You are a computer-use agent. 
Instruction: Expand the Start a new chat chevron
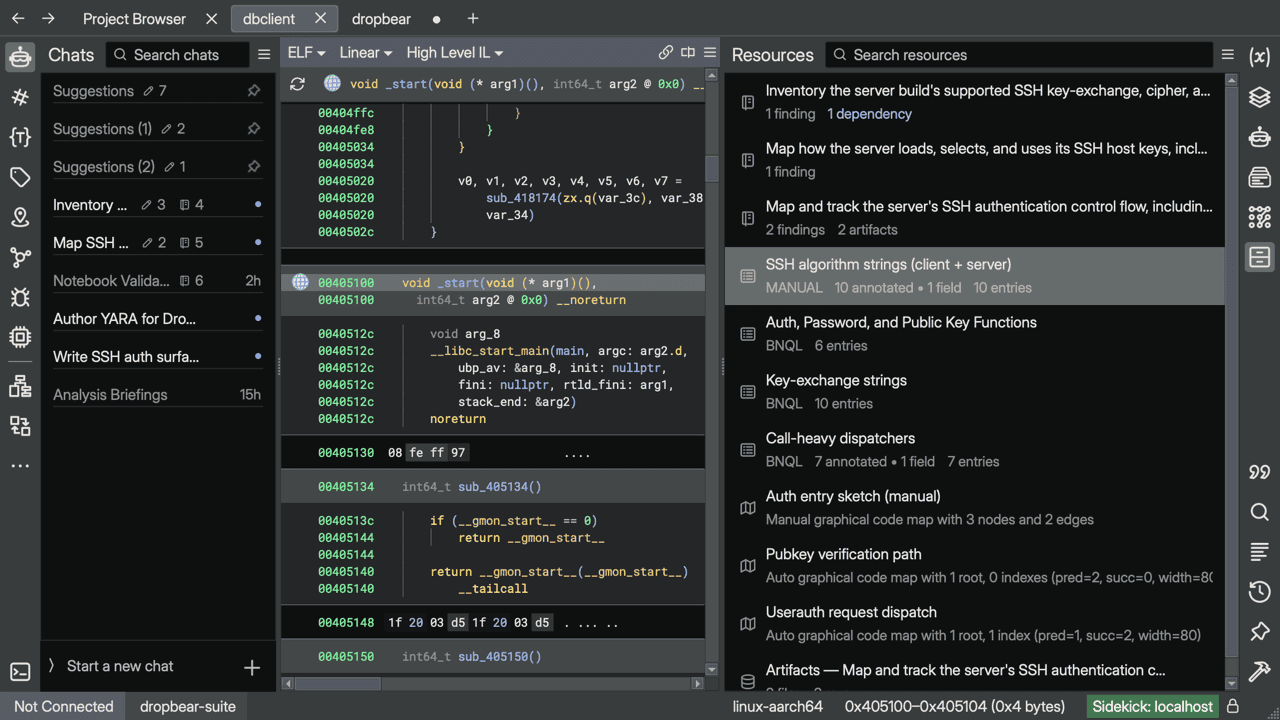pyautogui.click(x=51, y=666)
